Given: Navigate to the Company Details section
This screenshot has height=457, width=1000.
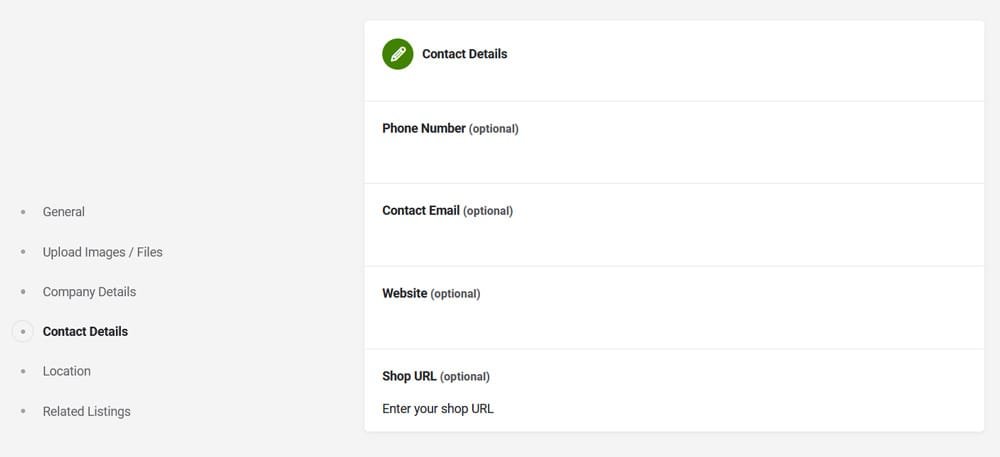Looking at the screenshot, I should (89, 292).
